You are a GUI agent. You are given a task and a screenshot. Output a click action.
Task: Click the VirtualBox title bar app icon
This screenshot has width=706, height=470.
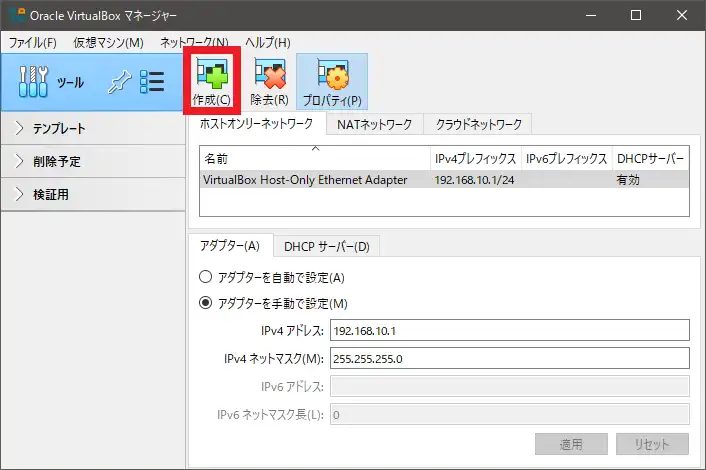pyautogui.click(x=17, y=15)
